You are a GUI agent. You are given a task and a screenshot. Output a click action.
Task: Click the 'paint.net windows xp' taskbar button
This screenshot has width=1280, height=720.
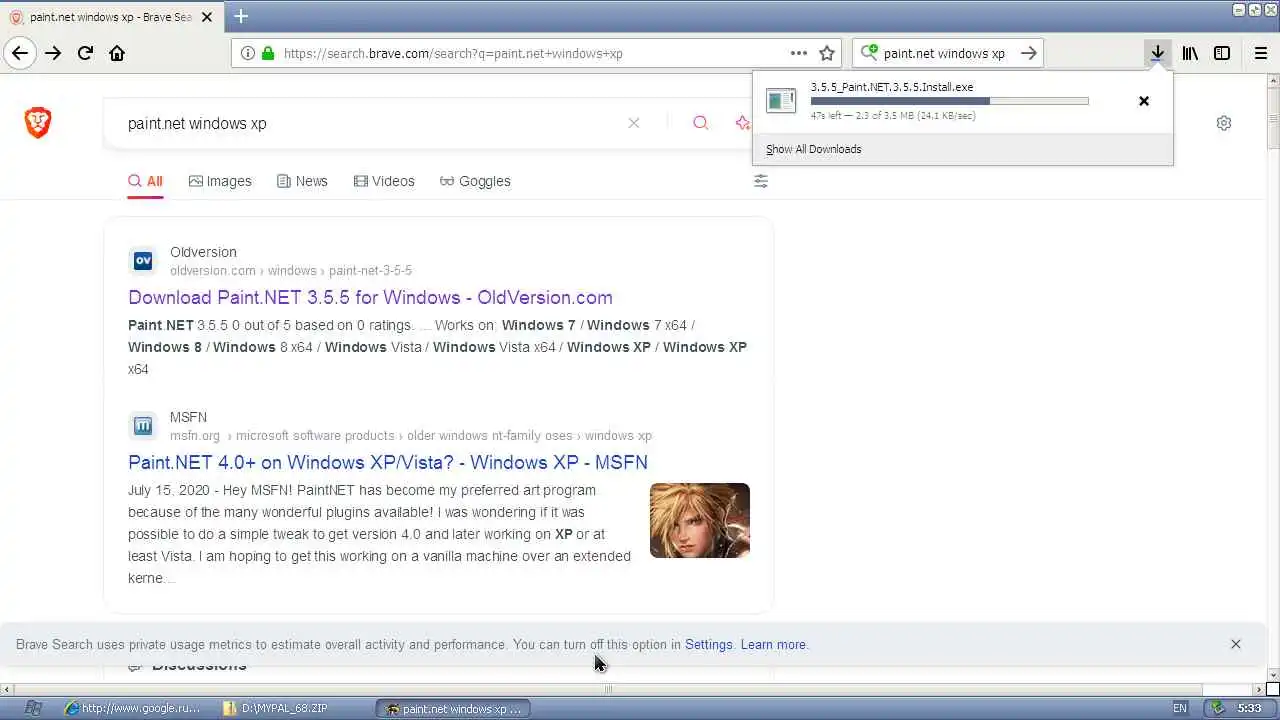click(453, 708)
